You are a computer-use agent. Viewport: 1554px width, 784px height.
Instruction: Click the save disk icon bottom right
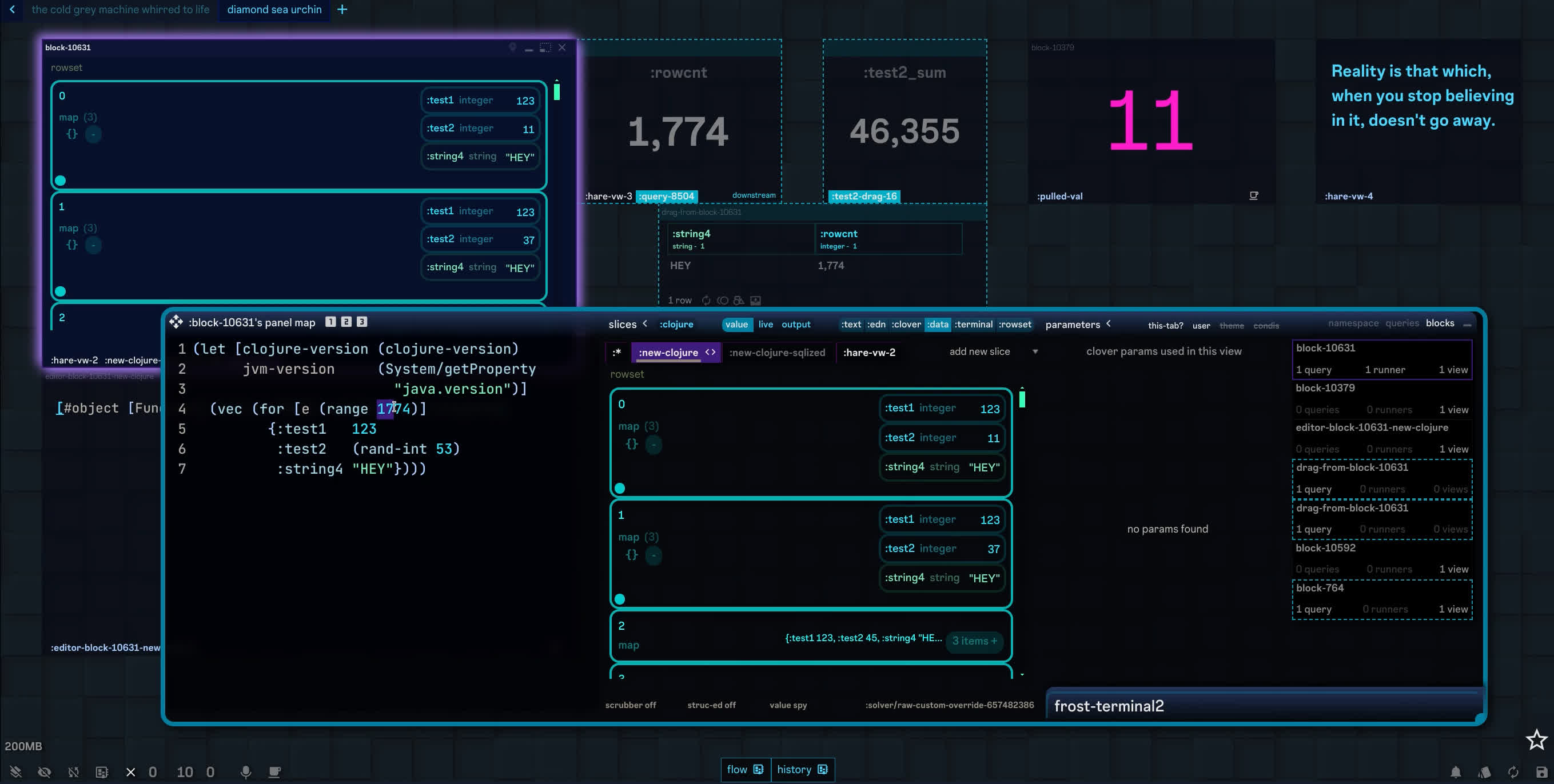[x=1541, y=772]
